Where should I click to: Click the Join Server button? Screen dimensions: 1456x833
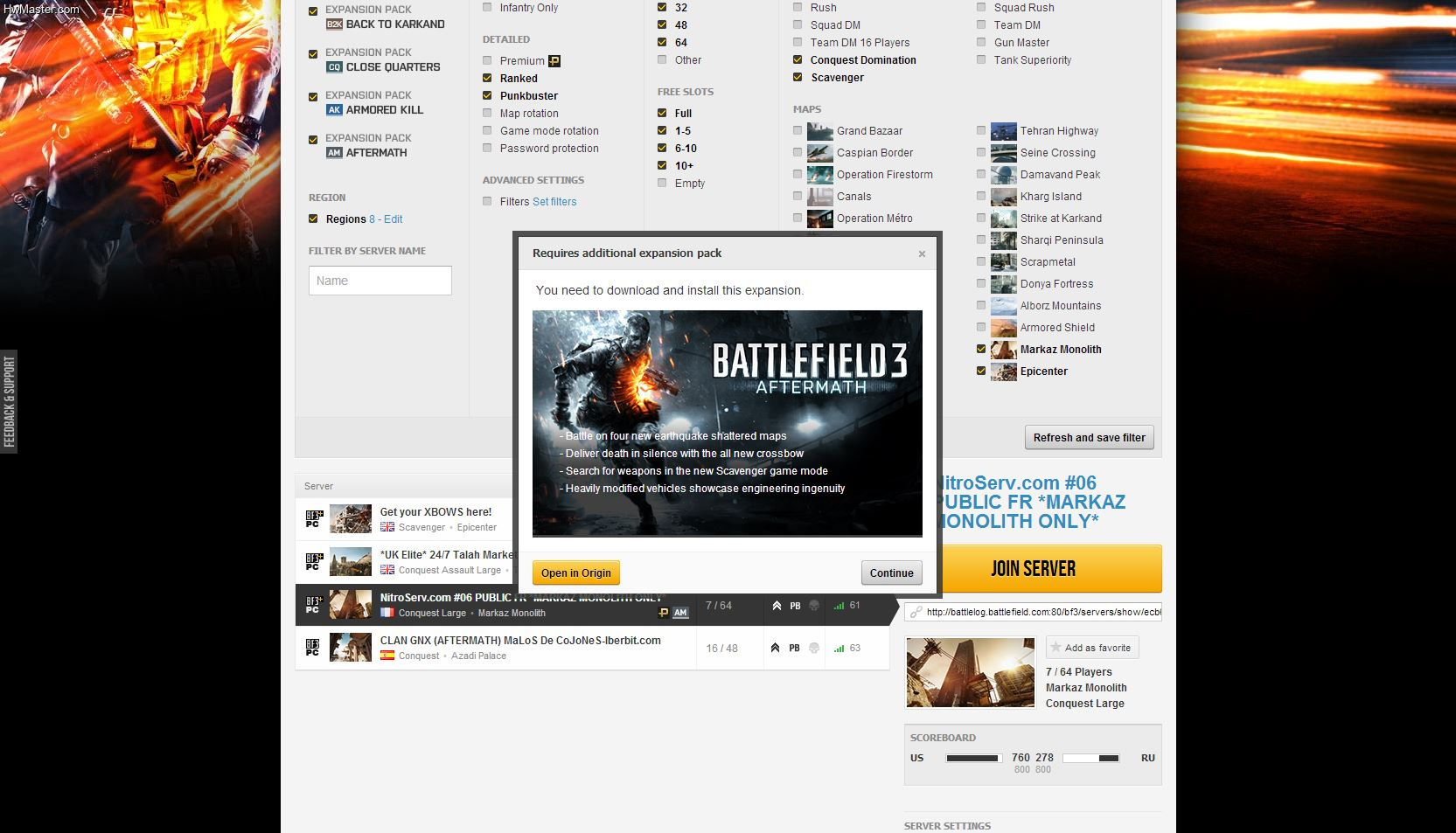(1034, 569)
